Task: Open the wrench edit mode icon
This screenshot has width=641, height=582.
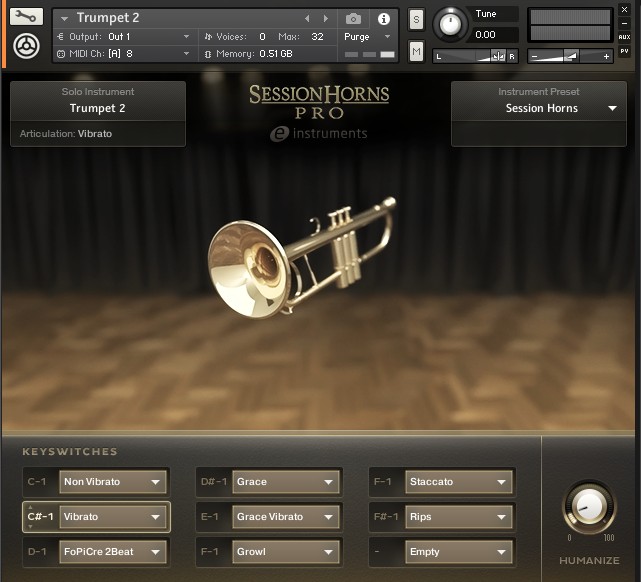Action: 26,17
